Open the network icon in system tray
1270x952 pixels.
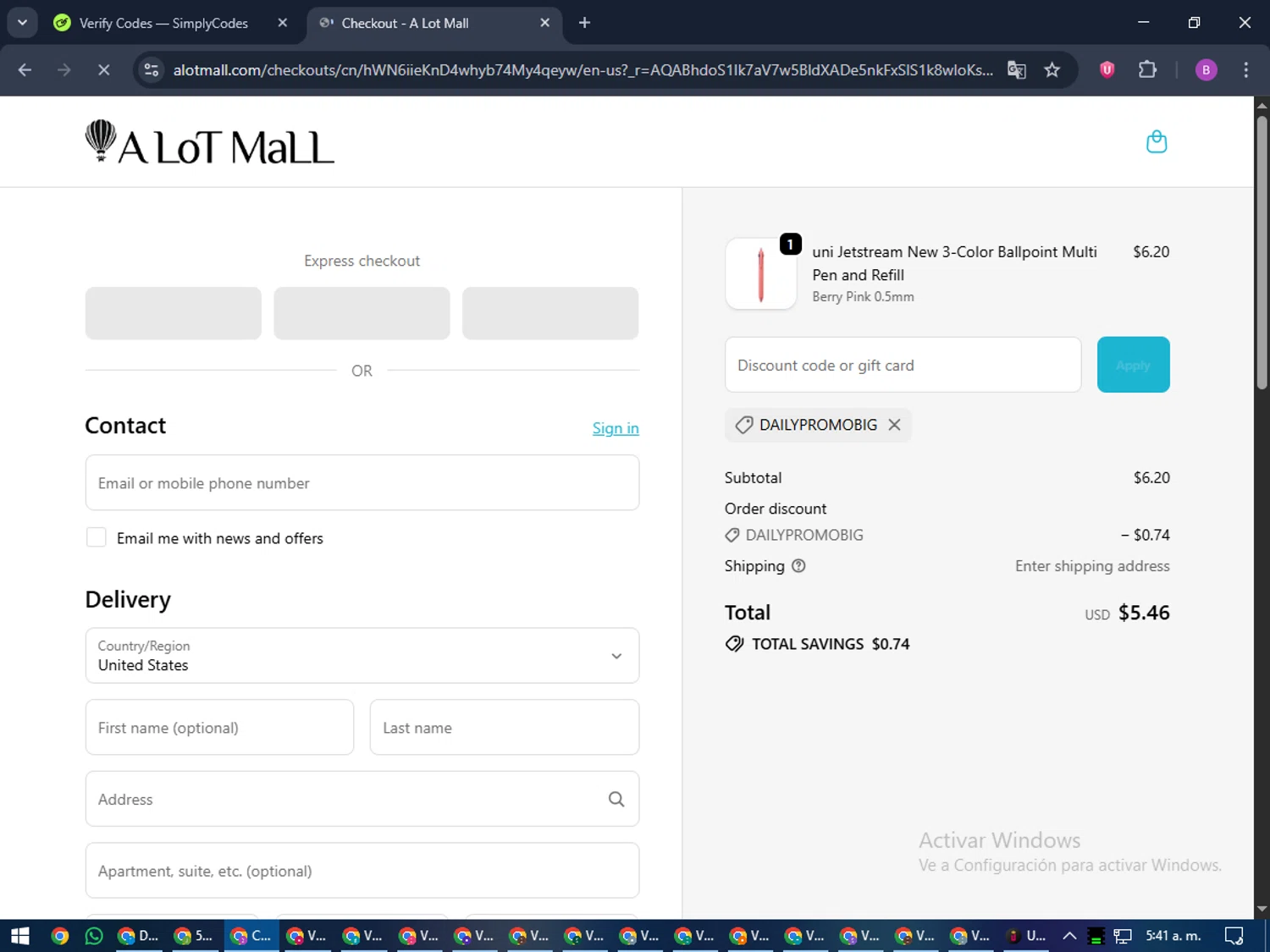1123,936
